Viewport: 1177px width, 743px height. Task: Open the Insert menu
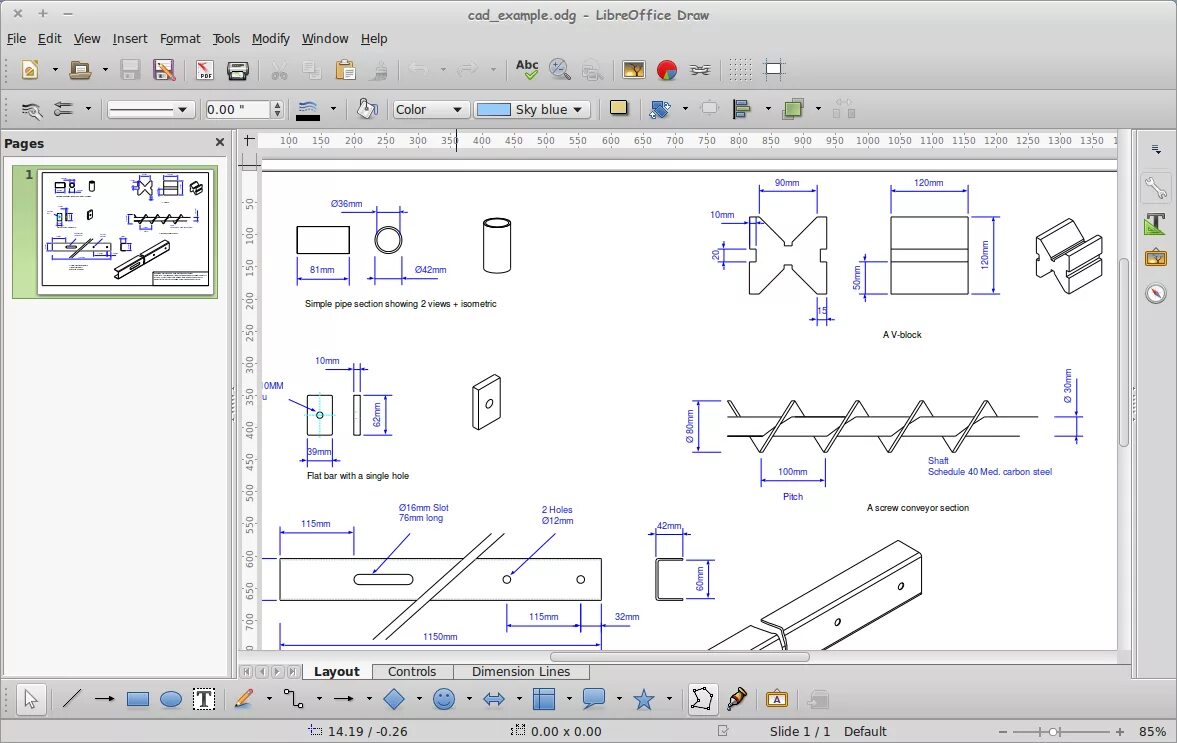pyautogui.click(x=130, y=38)
